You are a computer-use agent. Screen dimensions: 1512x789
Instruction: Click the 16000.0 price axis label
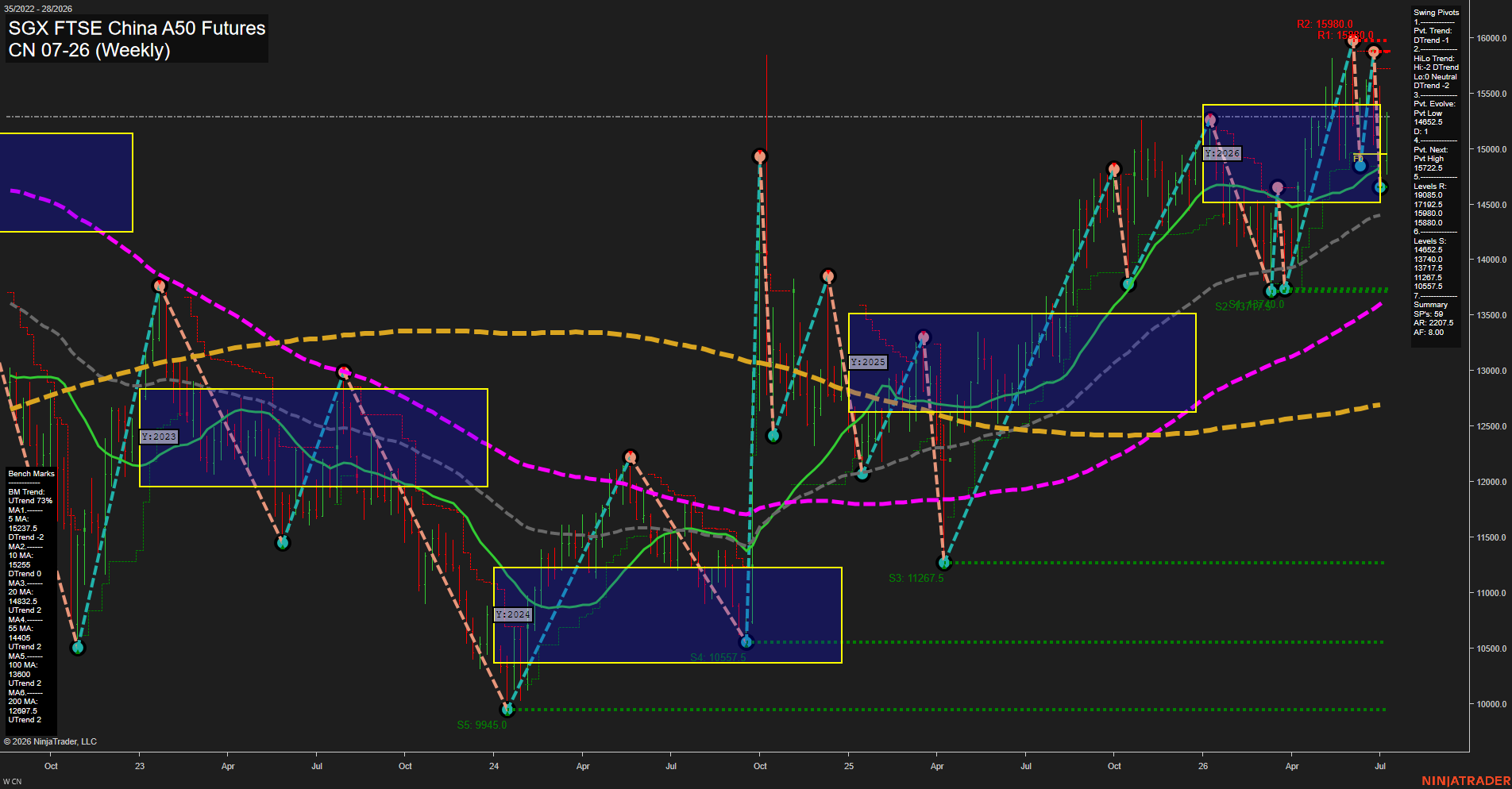tap(1491, 38)
